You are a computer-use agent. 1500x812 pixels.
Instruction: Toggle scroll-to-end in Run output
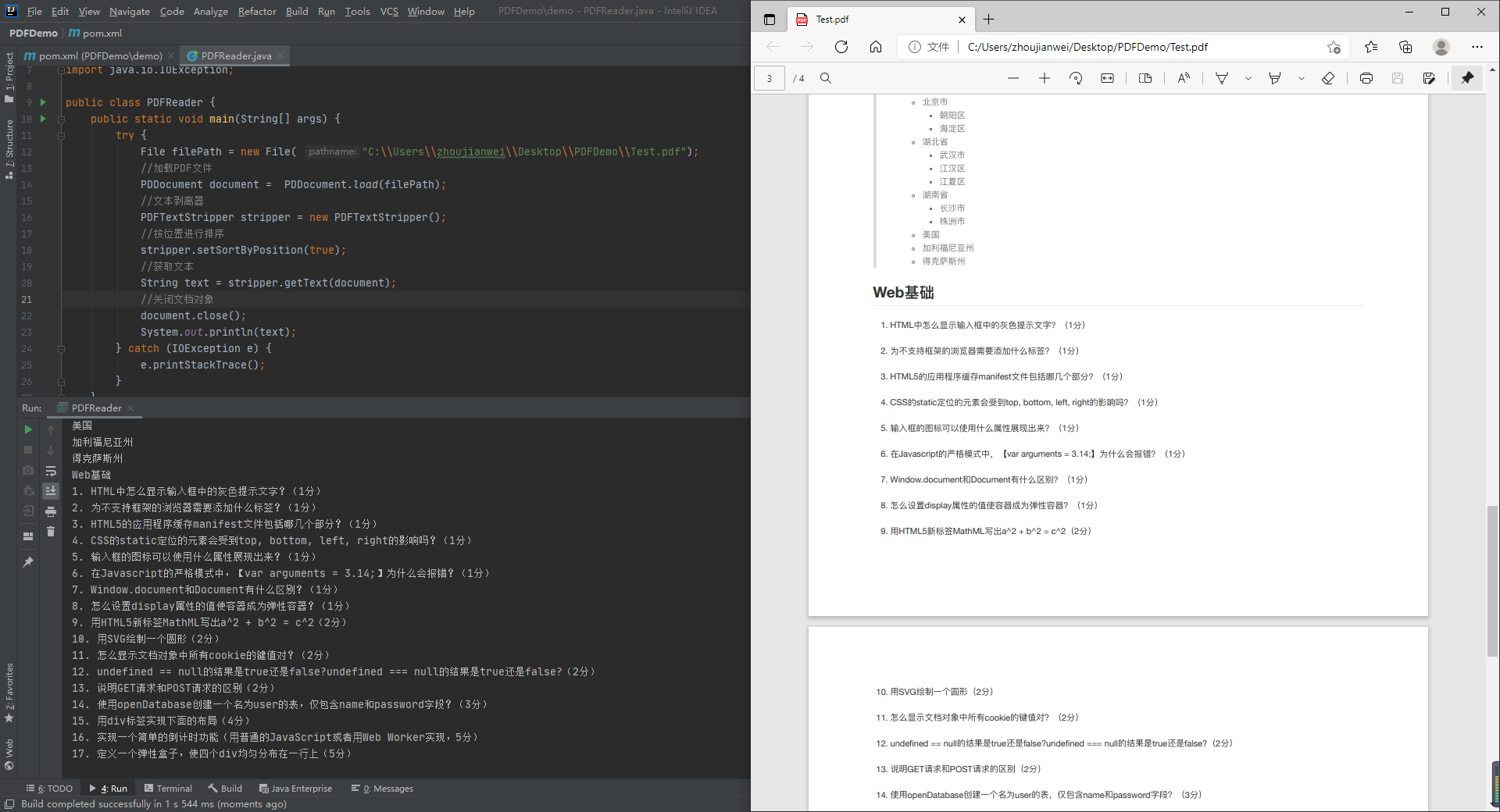coord(51,491)
